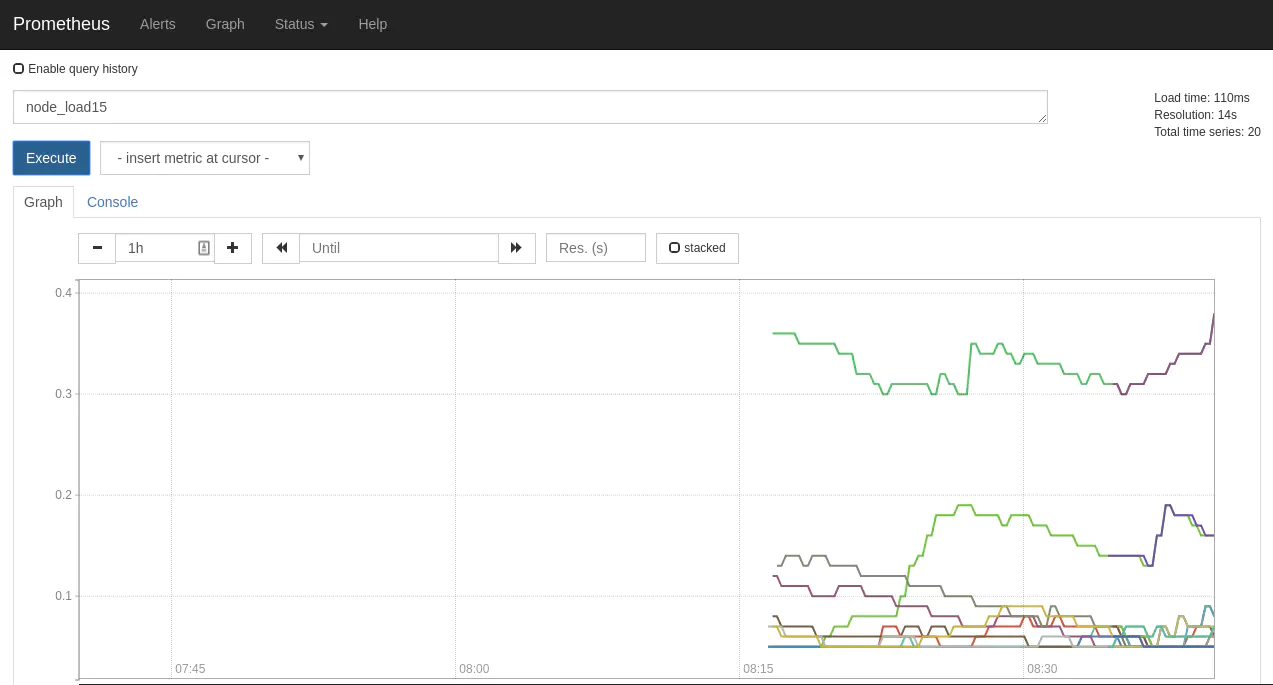Fast-forward the graph end time
1273x685 pixels.
pos(516,248)
